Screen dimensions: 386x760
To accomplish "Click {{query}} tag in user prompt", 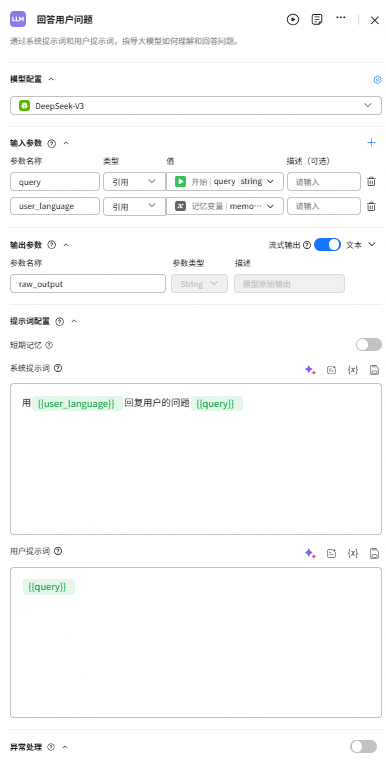I will (x=49, y=587).
